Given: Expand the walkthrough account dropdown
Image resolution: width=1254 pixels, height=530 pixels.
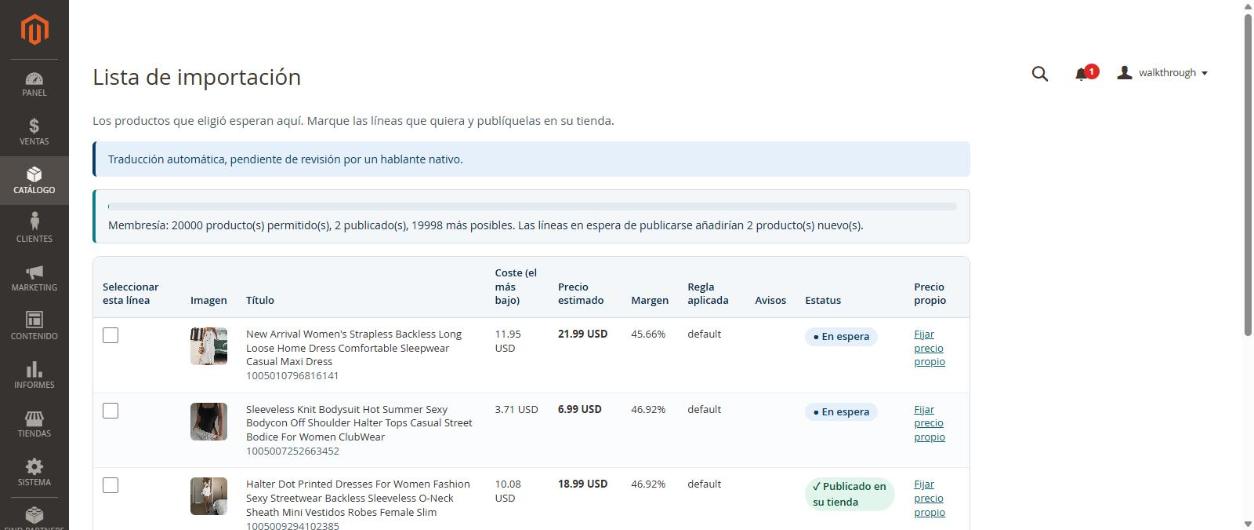Looking at the screenshot, I should coord(1162,73).
